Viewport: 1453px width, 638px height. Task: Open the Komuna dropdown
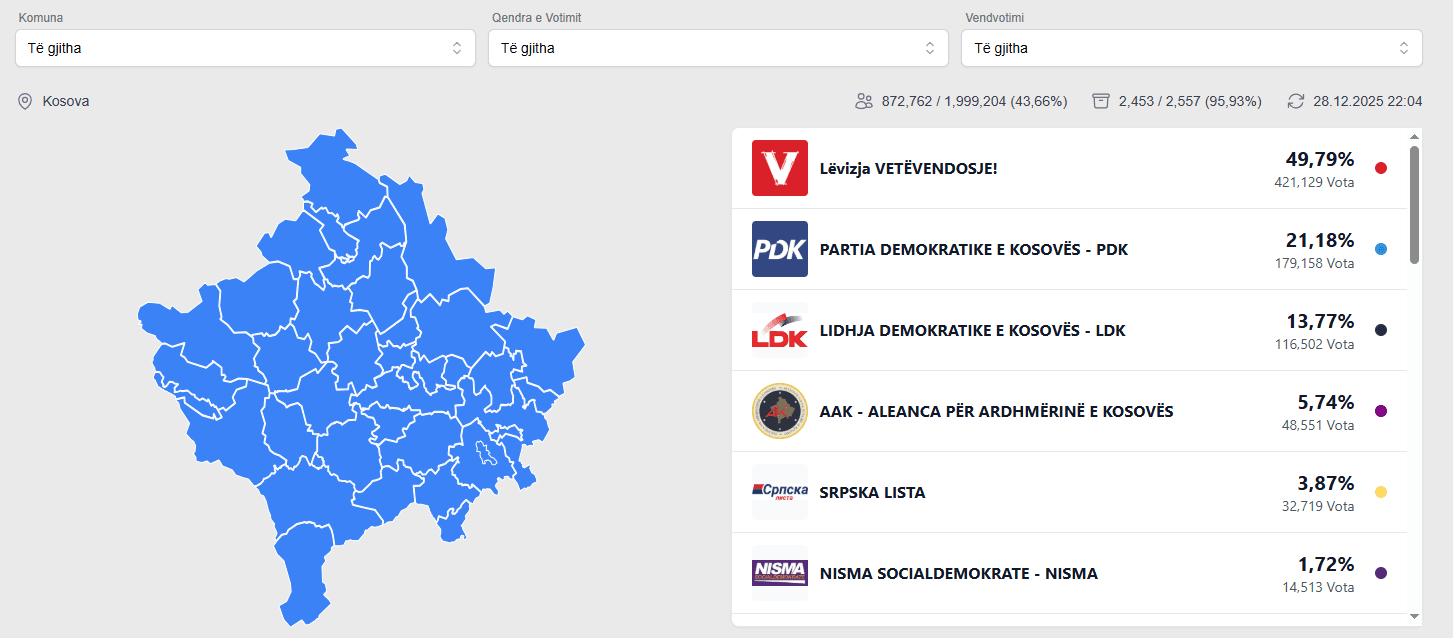pos(245,47)
